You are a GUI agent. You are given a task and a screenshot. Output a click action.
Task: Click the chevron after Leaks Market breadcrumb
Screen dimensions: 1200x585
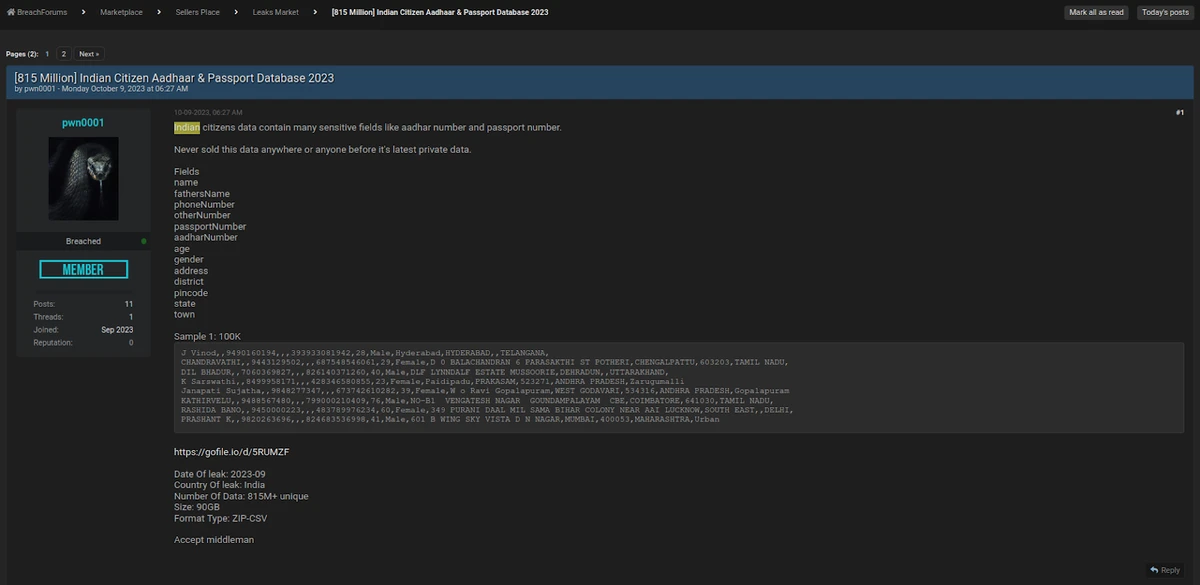pyautogui.click(x=315, y=12)
